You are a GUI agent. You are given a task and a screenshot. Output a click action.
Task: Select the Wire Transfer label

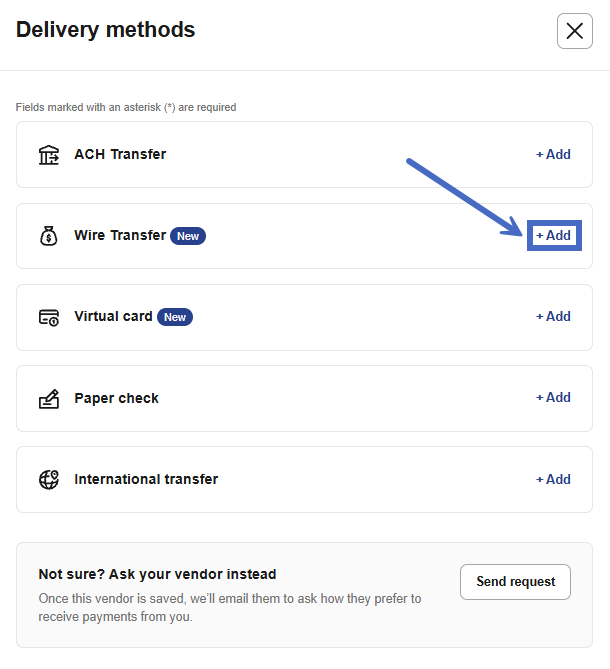[x=120, y=236]
